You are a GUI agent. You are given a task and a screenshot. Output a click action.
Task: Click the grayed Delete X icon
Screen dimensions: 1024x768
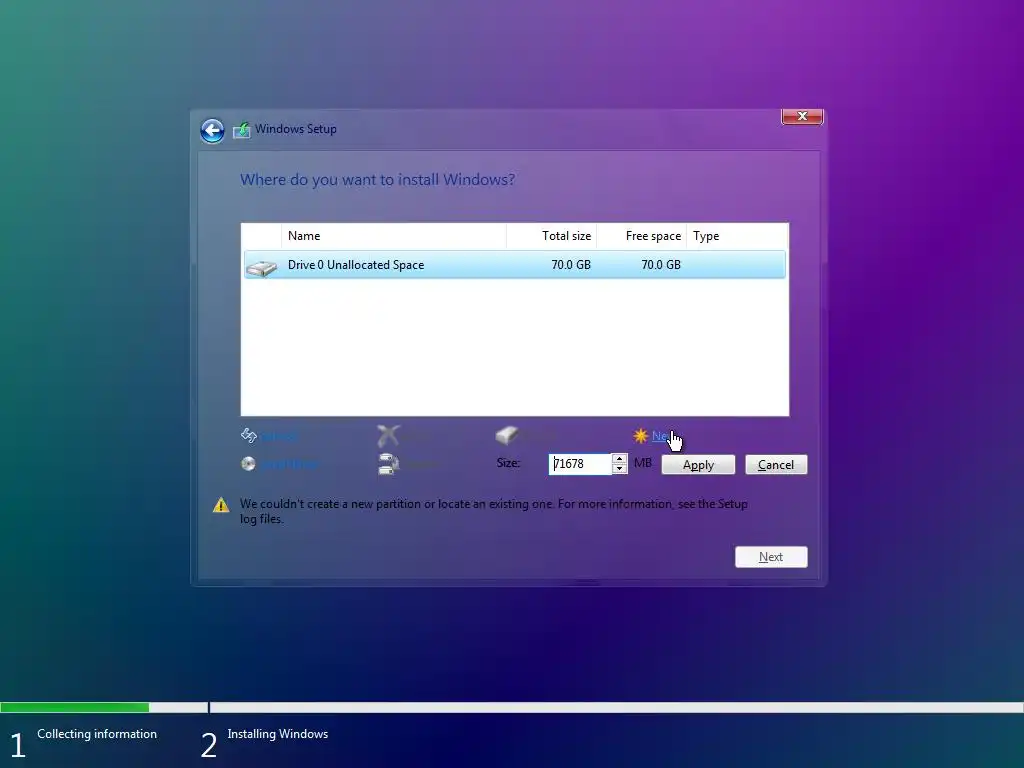(x=388, y=435)
